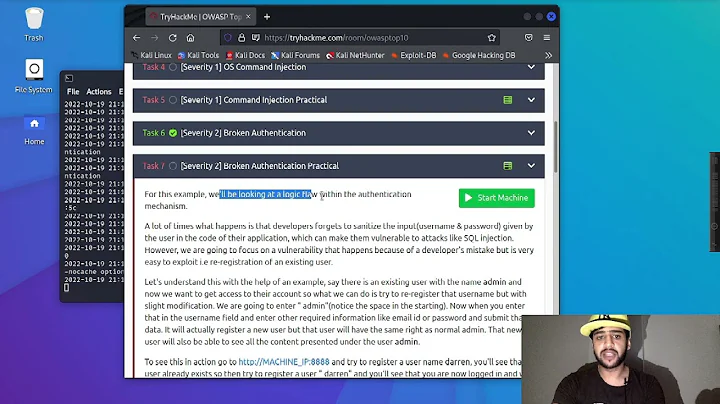
Task: Show more bookmarks toolbar items
Action: [548, 55]
